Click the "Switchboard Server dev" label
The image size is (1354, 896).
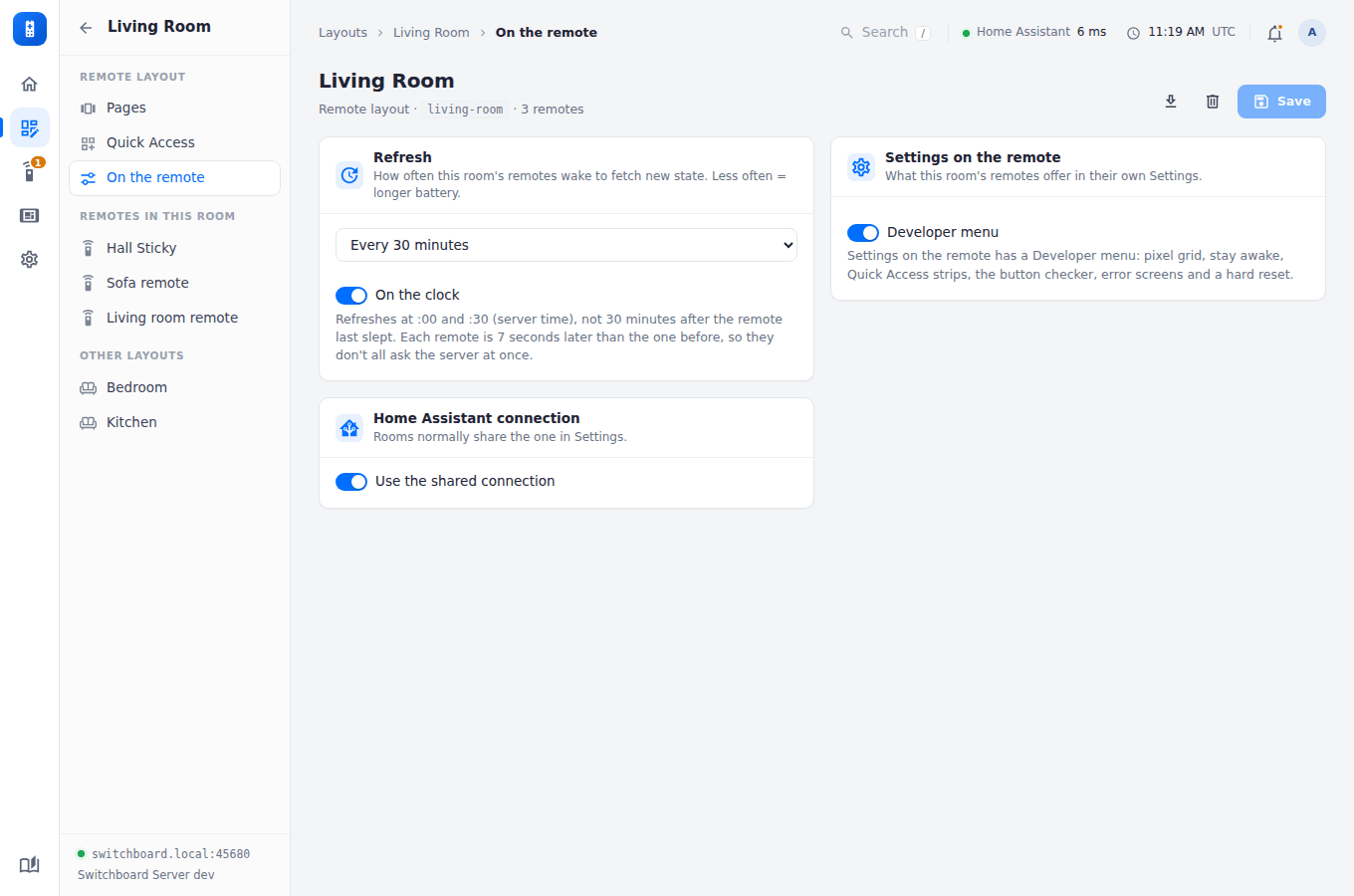click(x=146, y=875)
